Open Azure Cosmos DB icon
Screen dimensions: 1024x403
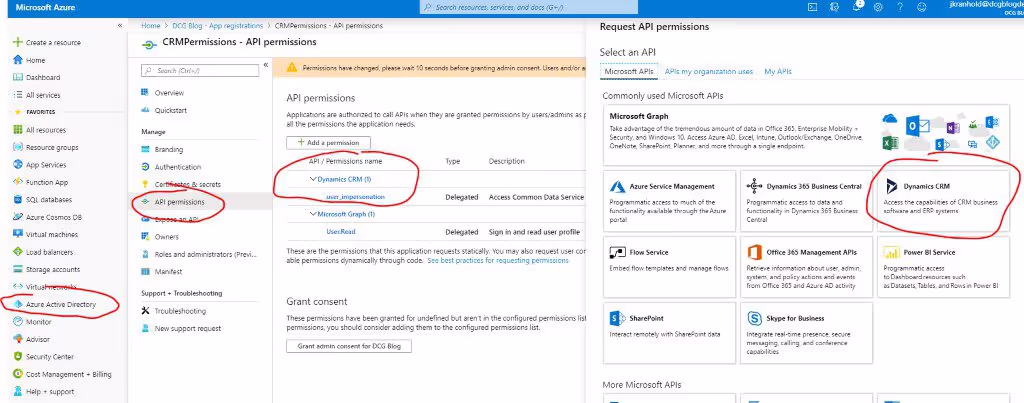pos(18,217)
